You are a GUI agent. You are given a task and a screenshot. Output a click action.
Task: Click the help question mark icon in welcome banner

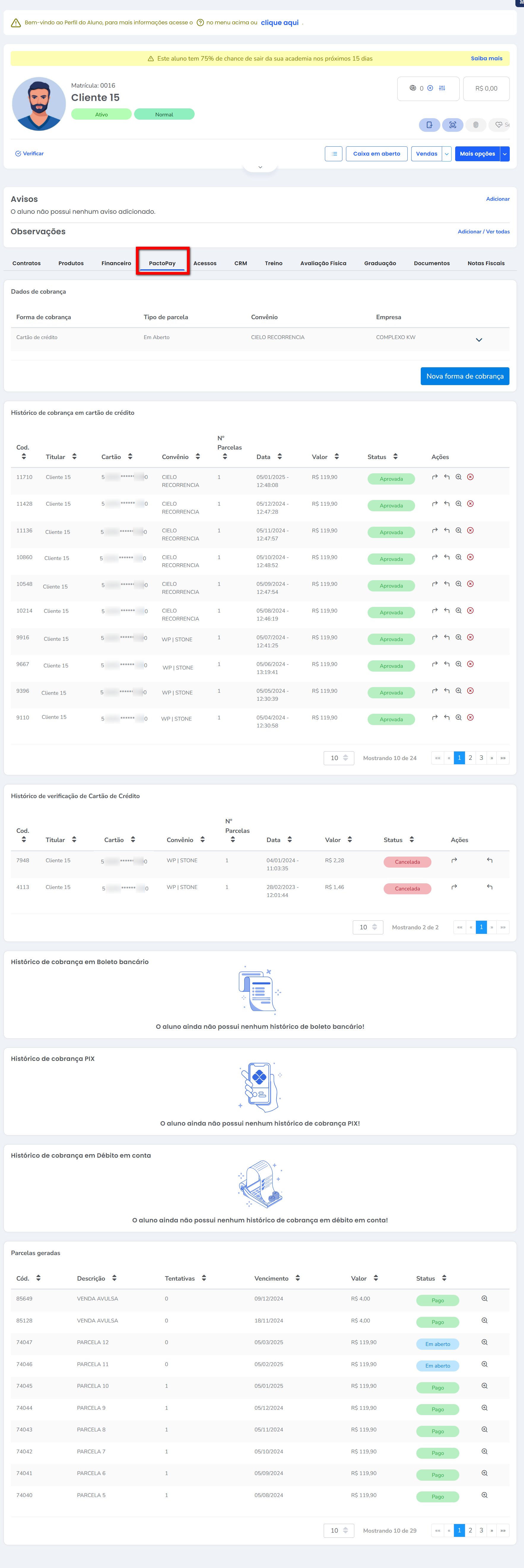200,23
